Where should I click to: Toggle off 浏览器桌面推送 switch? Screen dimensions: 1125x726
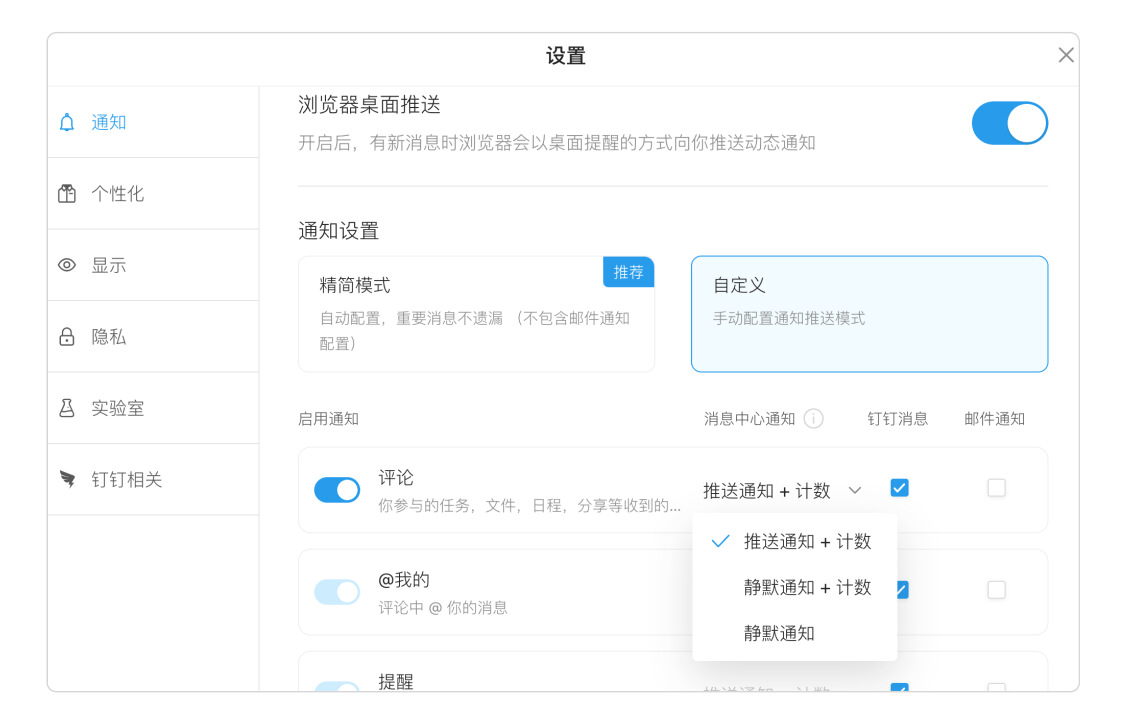[x=1009, y=123]
